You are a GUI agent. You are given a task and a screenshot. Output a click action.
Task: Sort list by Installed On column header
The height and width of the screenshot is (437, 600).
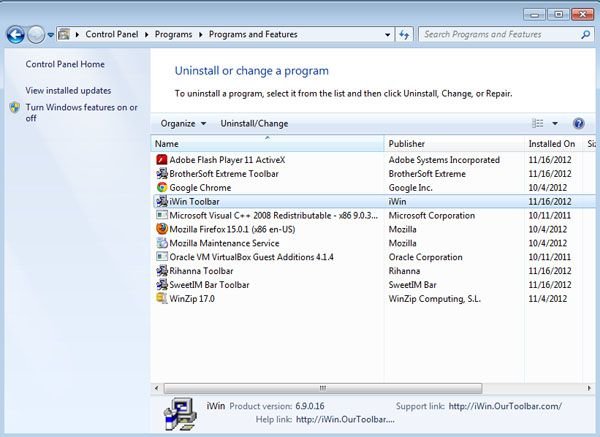pyautogui.click(x=554, y=143)
